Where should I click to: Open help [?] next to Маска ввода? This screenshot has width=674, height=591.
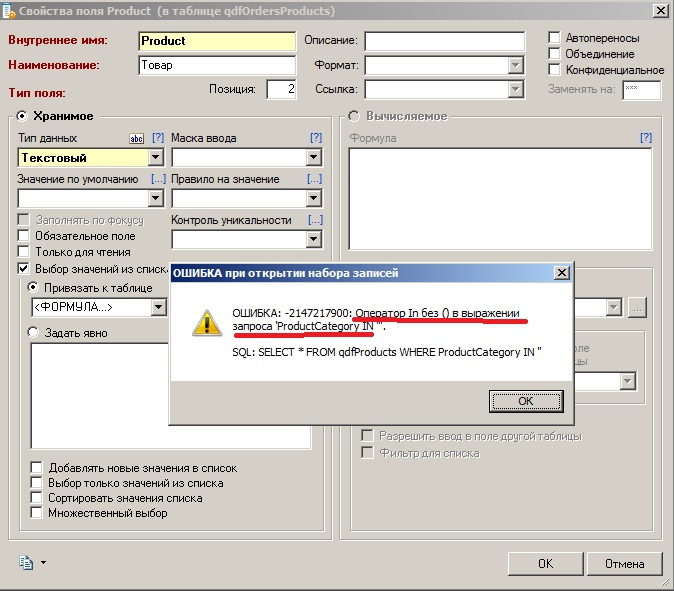[316, 138]
